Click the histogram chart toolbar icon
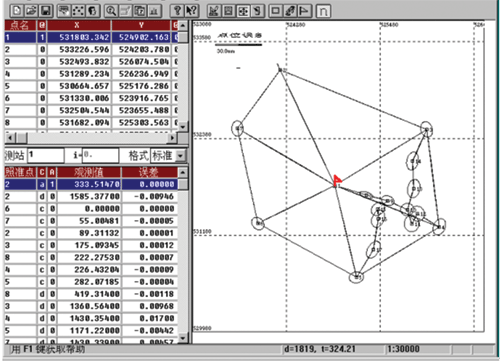 coord(154,10)
